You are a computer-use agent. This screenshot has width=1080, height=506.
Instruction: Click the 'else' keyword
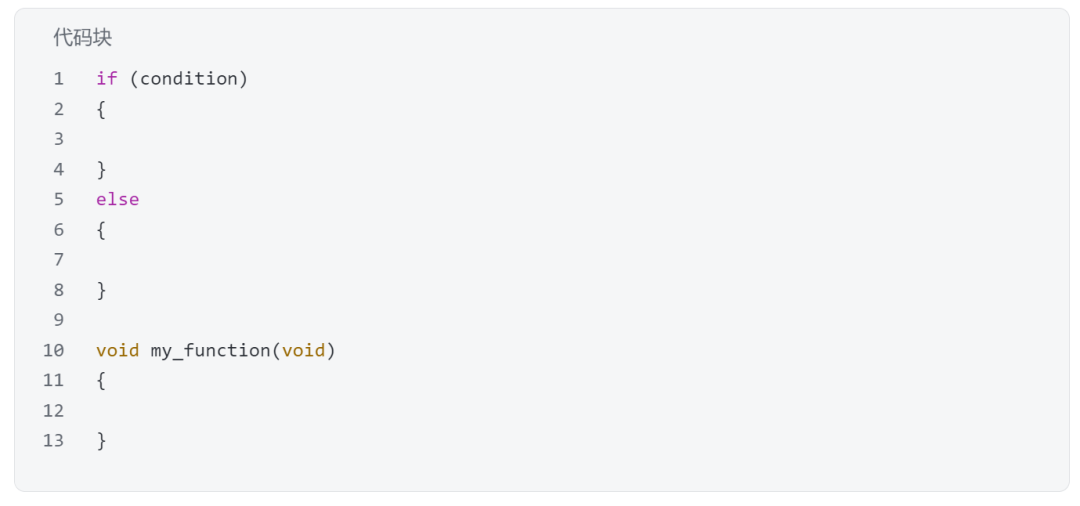[117, 199]
